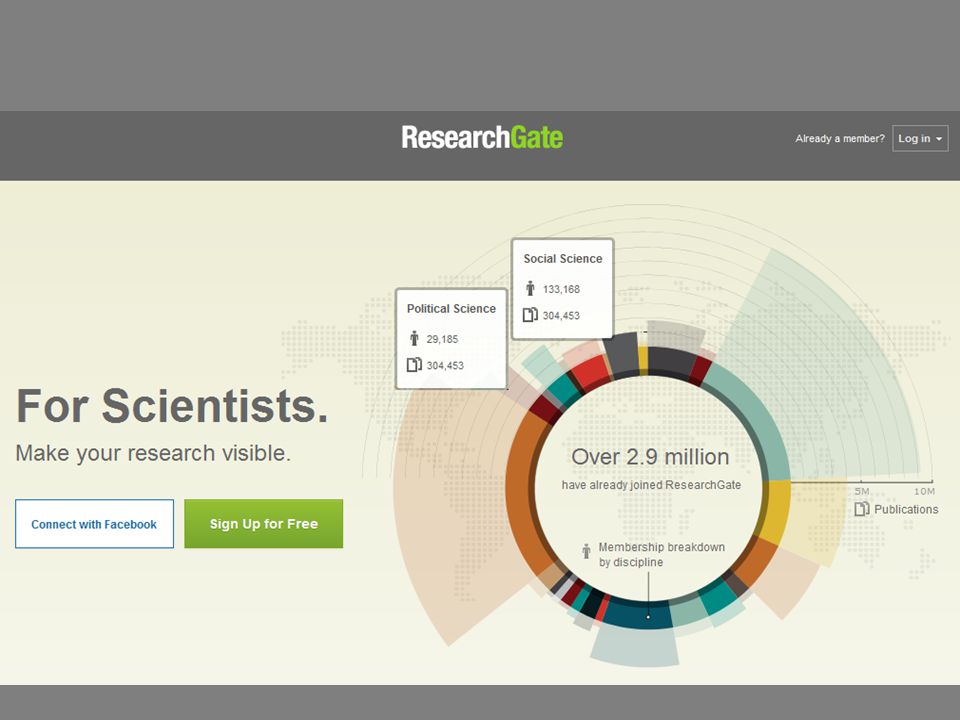Click the Membership breakdown by discipline label
The width and height of the screenshot is (960, 720).
click(661, 555)
